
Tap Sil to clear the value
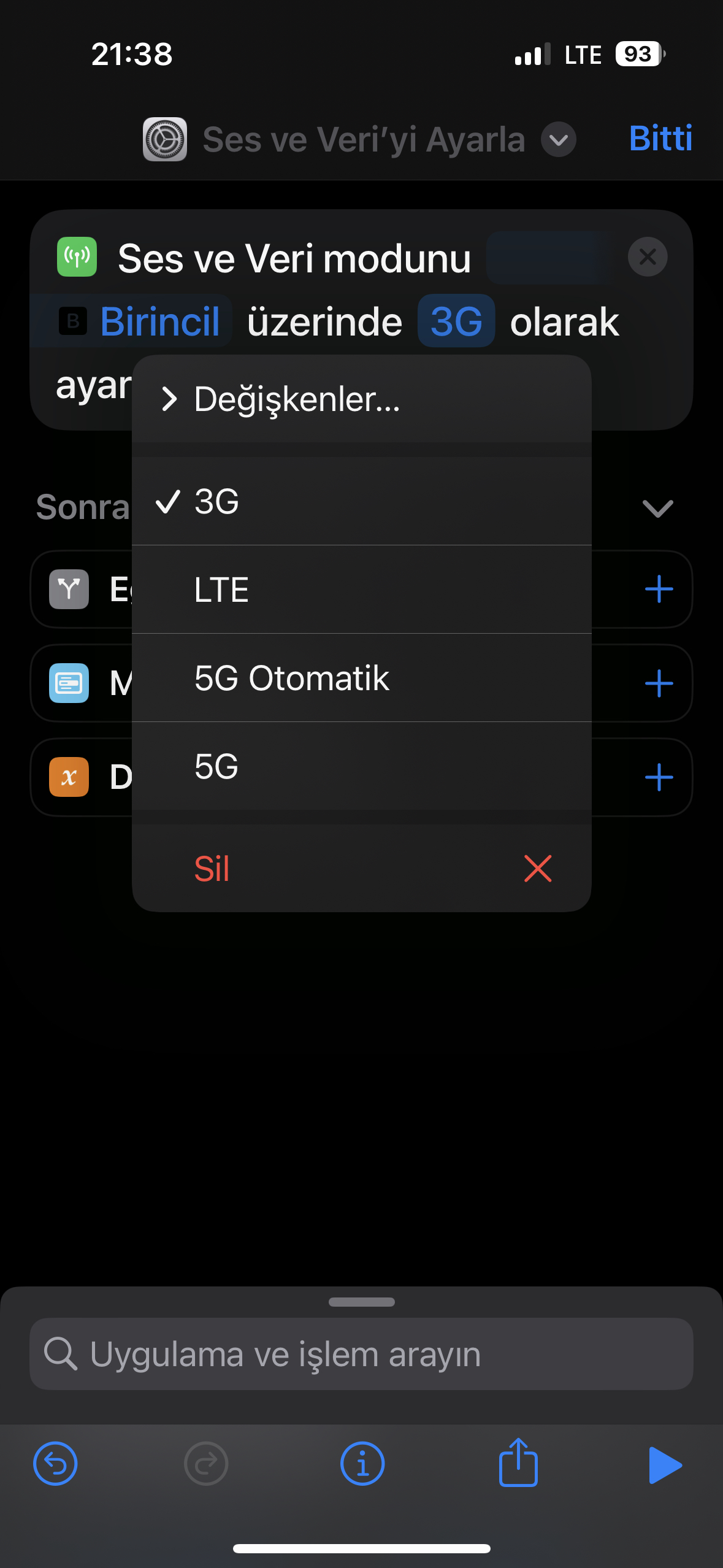pyautogui.click(x=362, y=868)
